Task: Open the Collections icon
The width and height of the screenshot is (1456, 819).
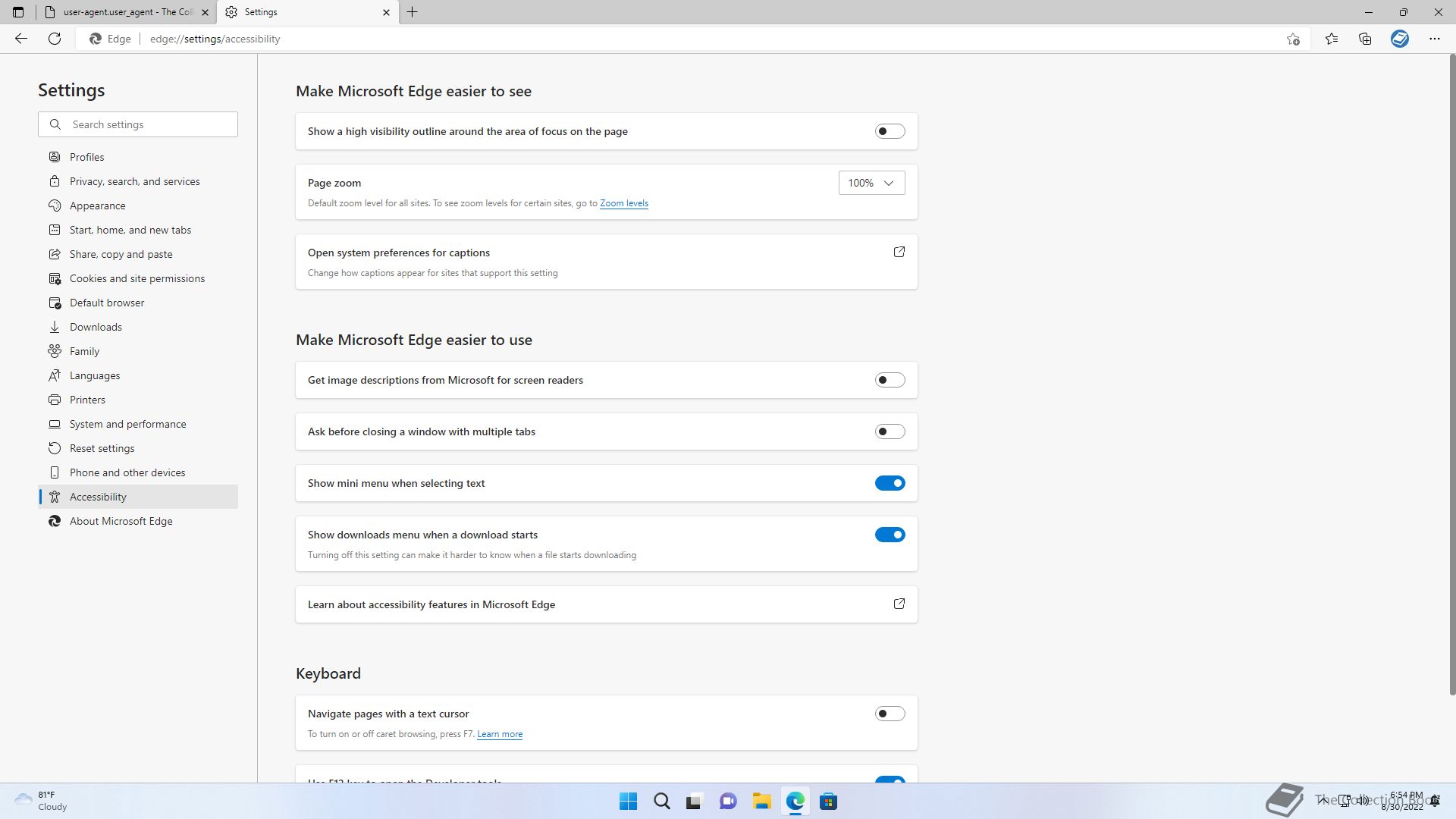Action: [x=1365, y=39]
